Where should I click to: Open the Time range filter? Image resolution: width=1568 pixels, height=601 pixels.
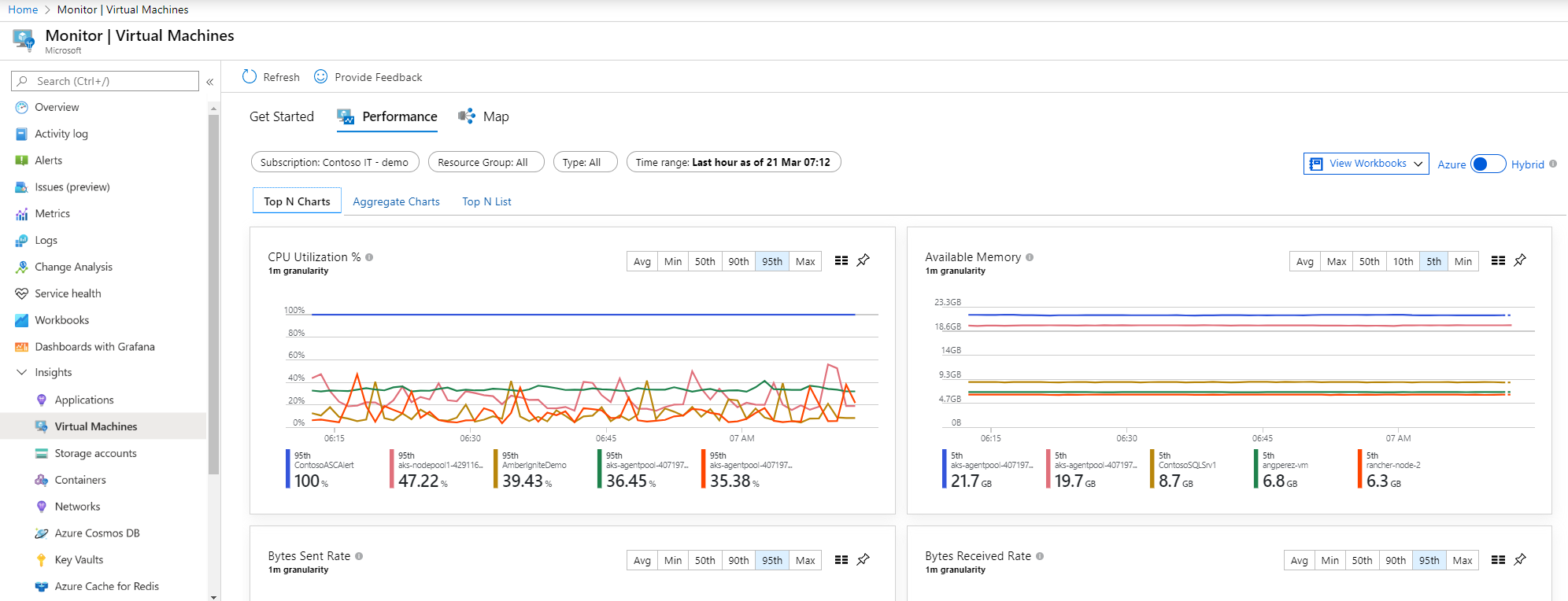pos(733,162)
